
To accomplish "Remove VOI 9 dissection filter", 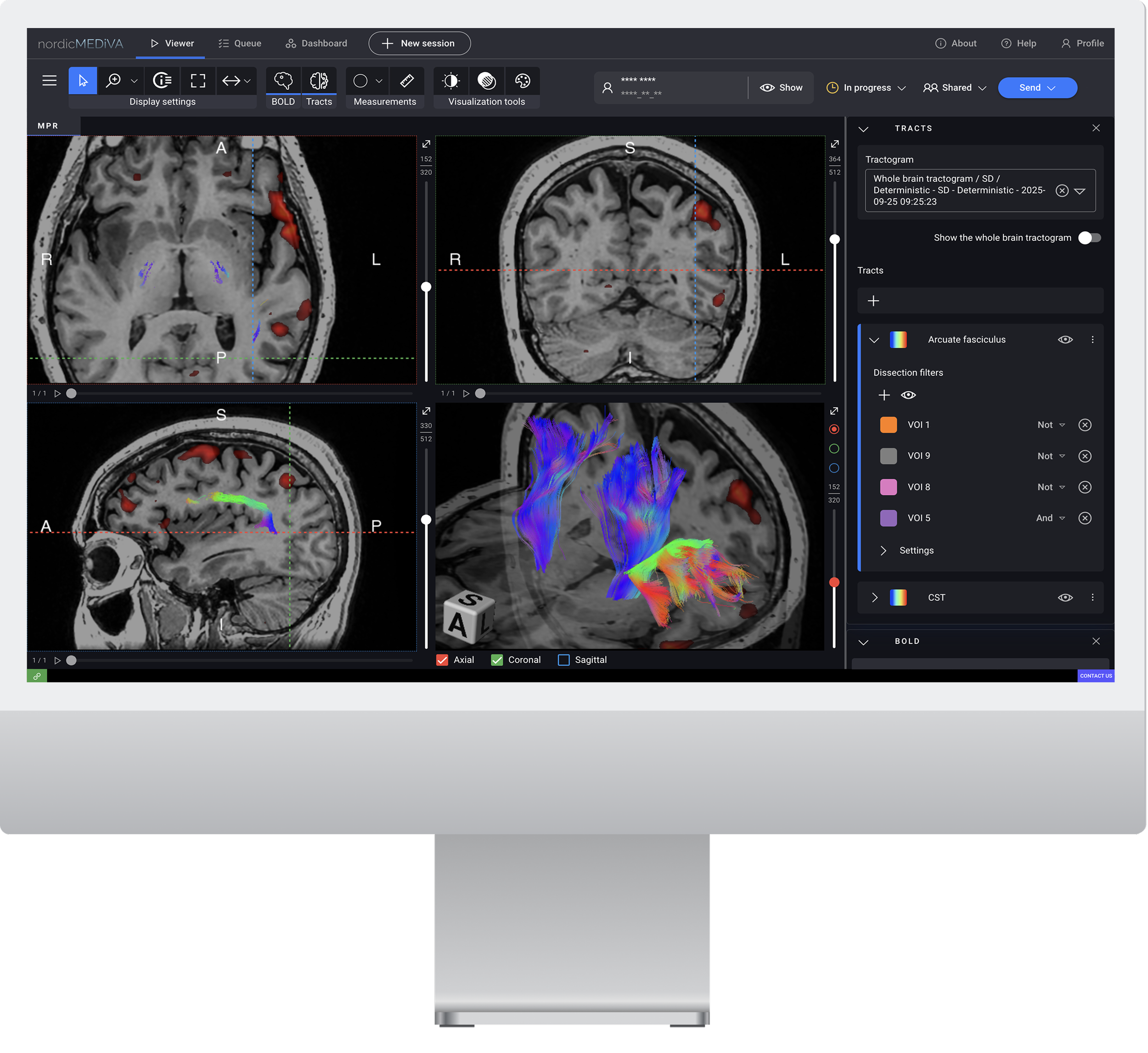I will coord(1084,456).
